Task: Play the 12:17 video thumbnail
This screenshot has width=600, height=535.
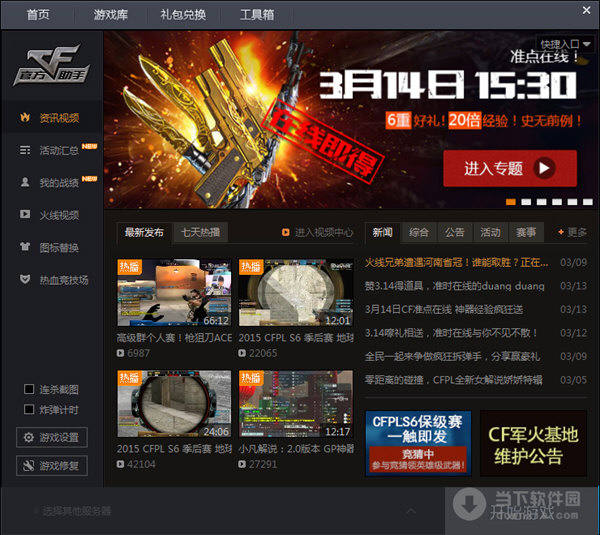Action: pyautogui.click(x=296, y=403)
